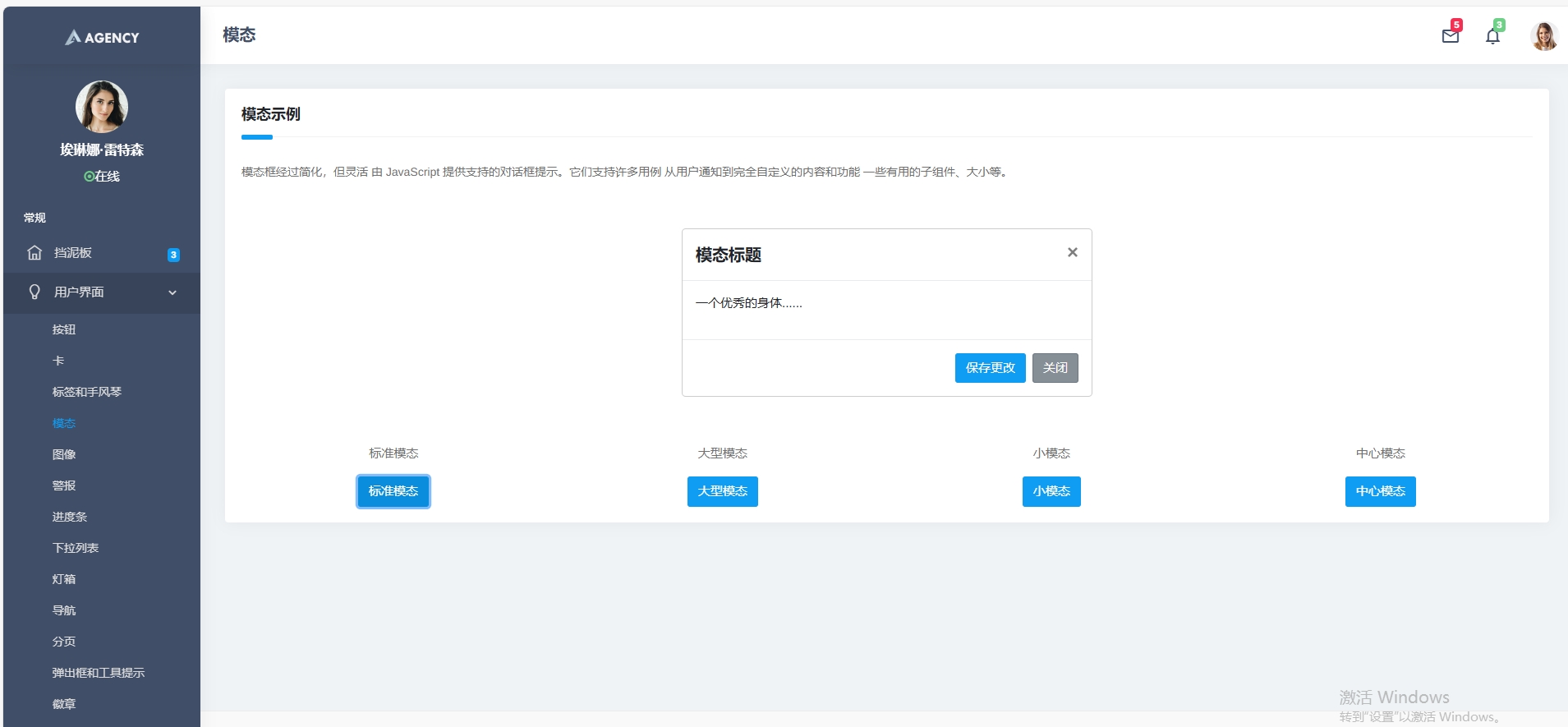
Task: Click the 常规 sidebar section label
Action: [34, 218]
